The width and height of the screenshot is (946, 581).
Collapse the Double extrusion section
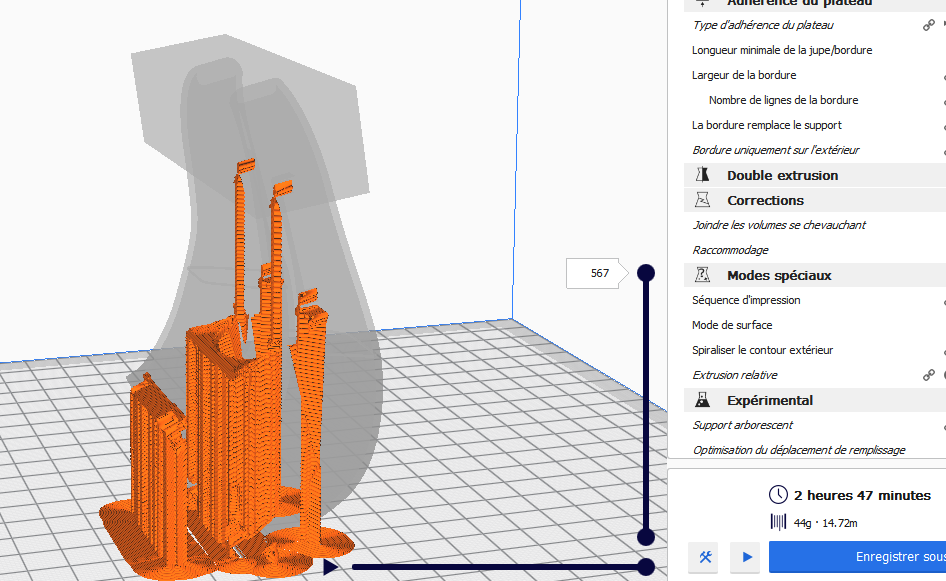[782, 175]
